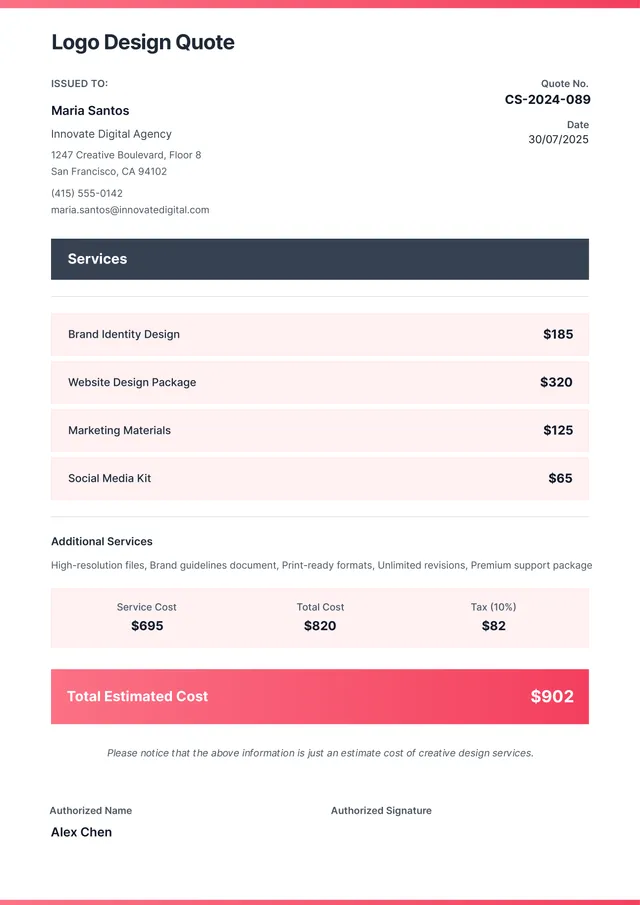Image resolution: width=640 pixels, height=905 pixels.
Task: Click the Social Media Kit line item
Action: 110,478
